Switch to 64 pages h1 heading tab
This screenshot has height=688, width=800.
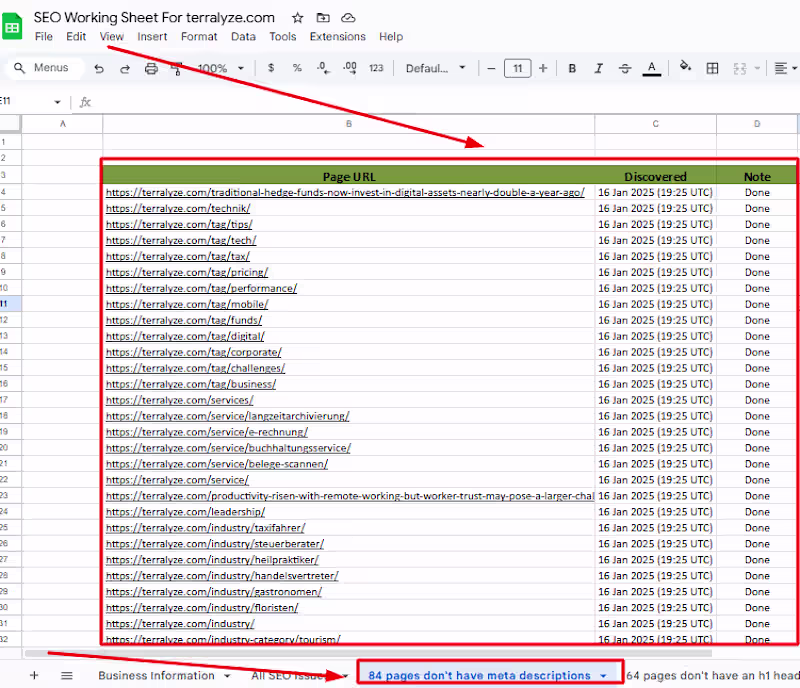pyautogui.click(x=713, y=675)
